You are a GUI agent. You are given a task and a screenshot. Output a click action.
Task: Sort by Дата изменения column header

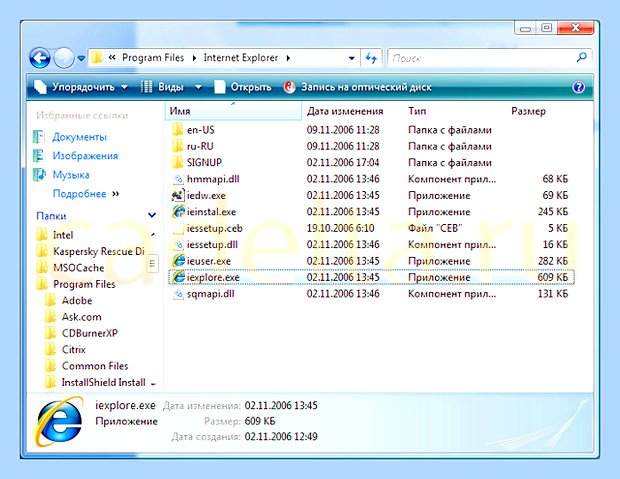coord(345,111)
